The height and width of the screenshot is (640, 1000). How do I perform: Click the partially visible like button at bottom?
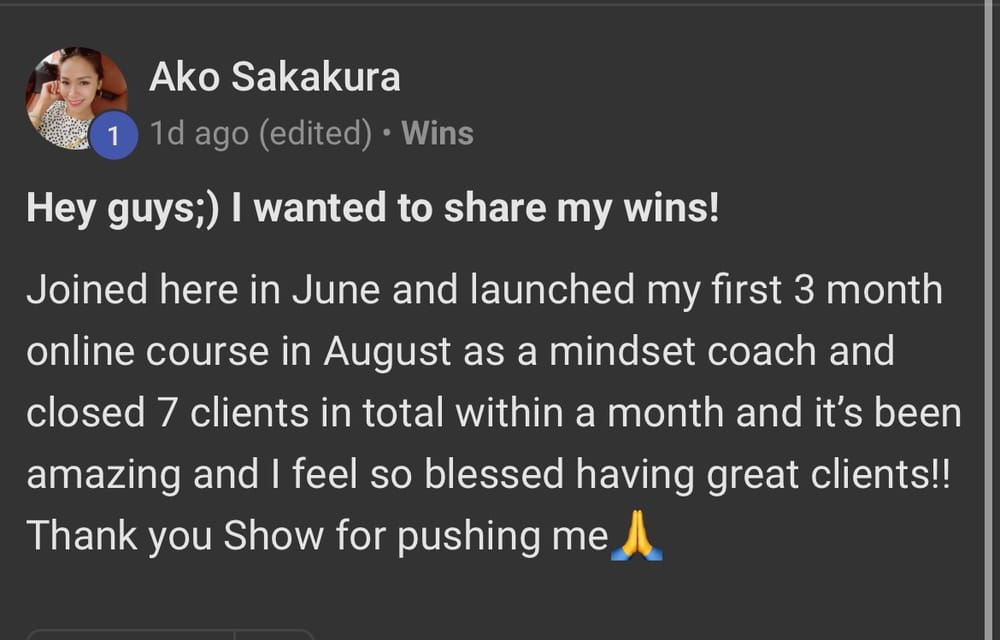pyautogui.click(x=131, y=635)
